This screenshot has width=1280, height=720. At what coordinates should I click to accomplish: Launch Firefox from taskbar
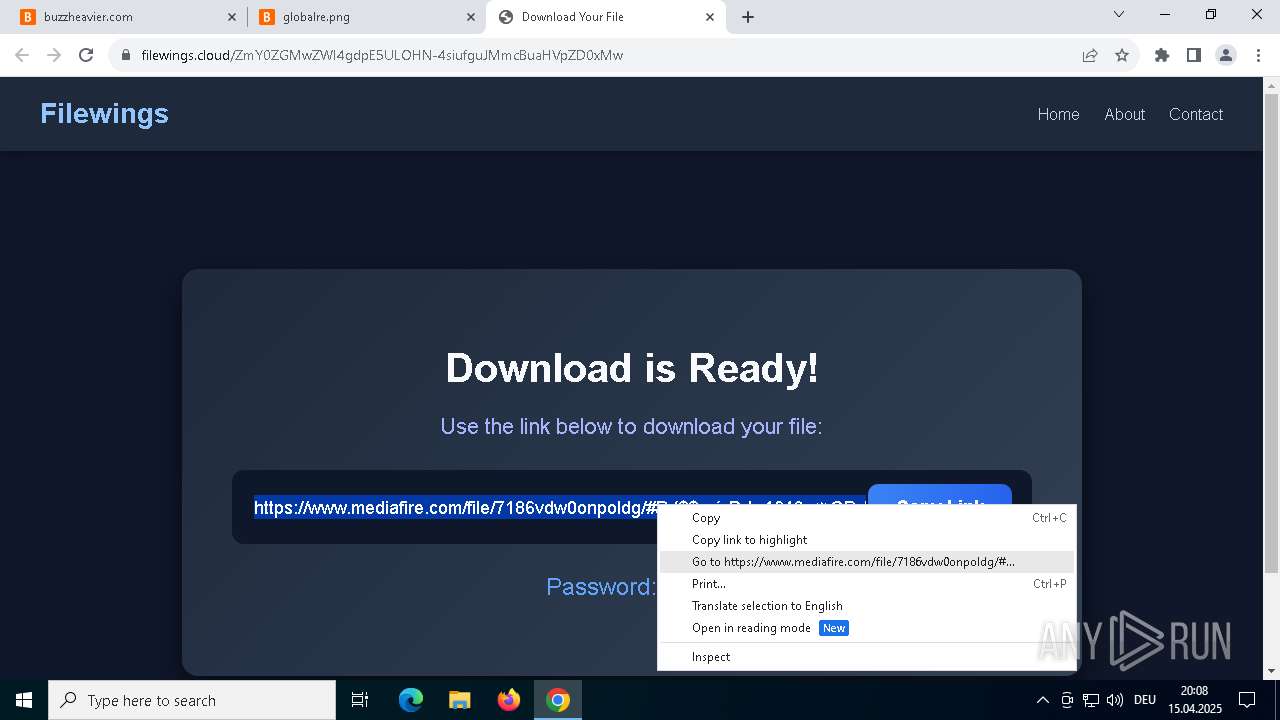[509, 700]
